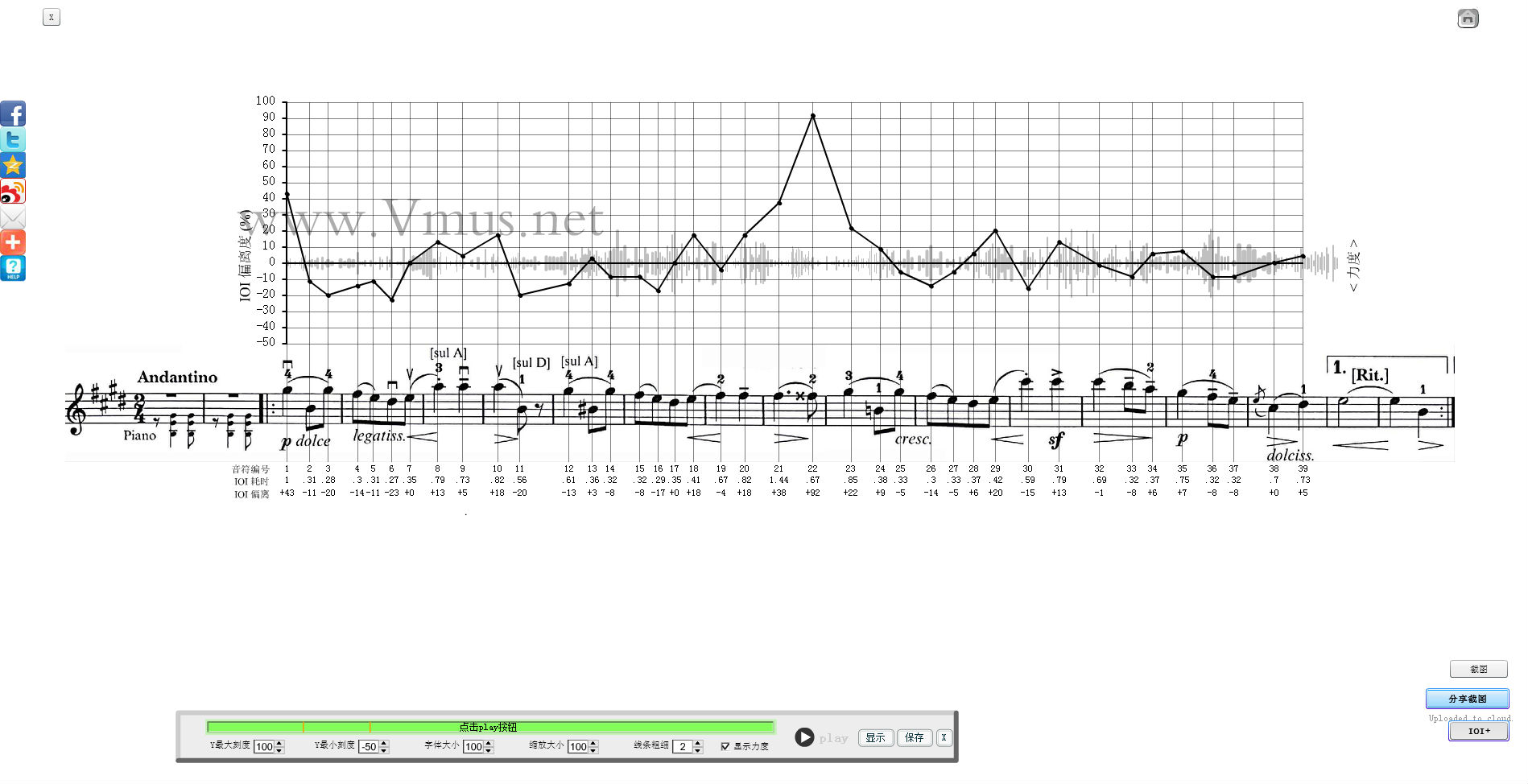Click the yellow star favorites icon

pos(13,165)
